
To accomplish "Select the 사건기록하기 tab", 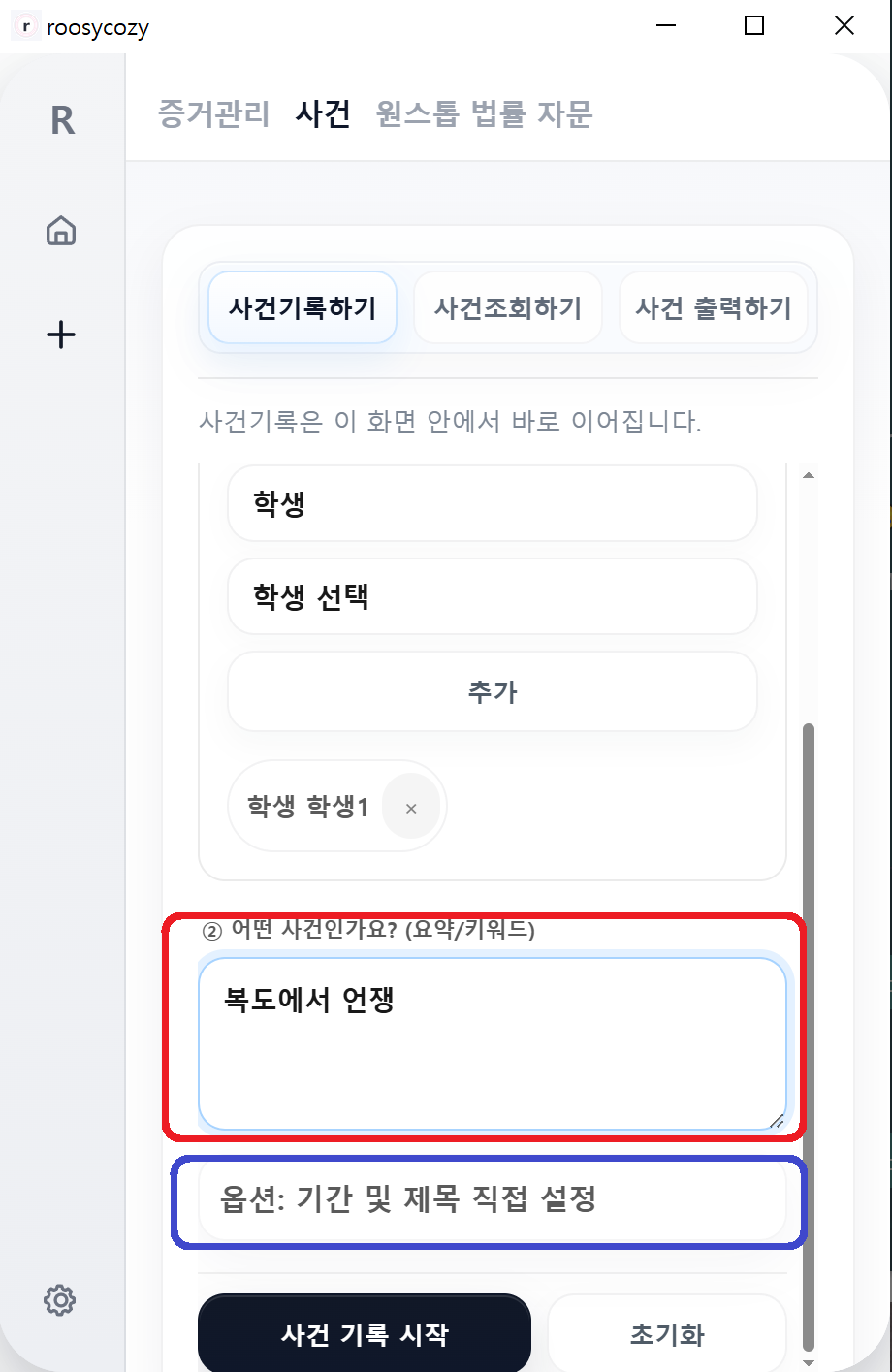I will click(301, 307).
